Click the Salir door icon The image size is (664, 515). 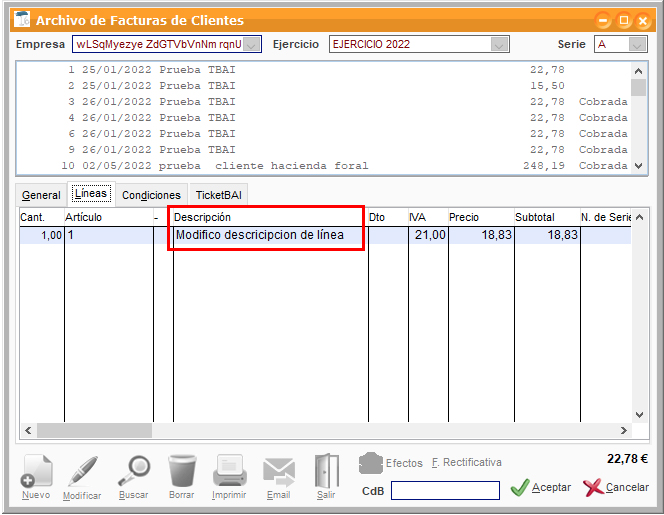click(x=326, y=471)
